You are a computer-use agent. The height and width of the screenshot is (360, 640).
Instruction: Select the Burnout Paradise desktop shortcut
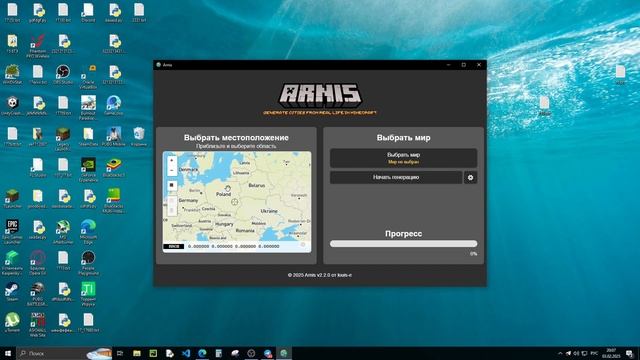coord(88,108)
